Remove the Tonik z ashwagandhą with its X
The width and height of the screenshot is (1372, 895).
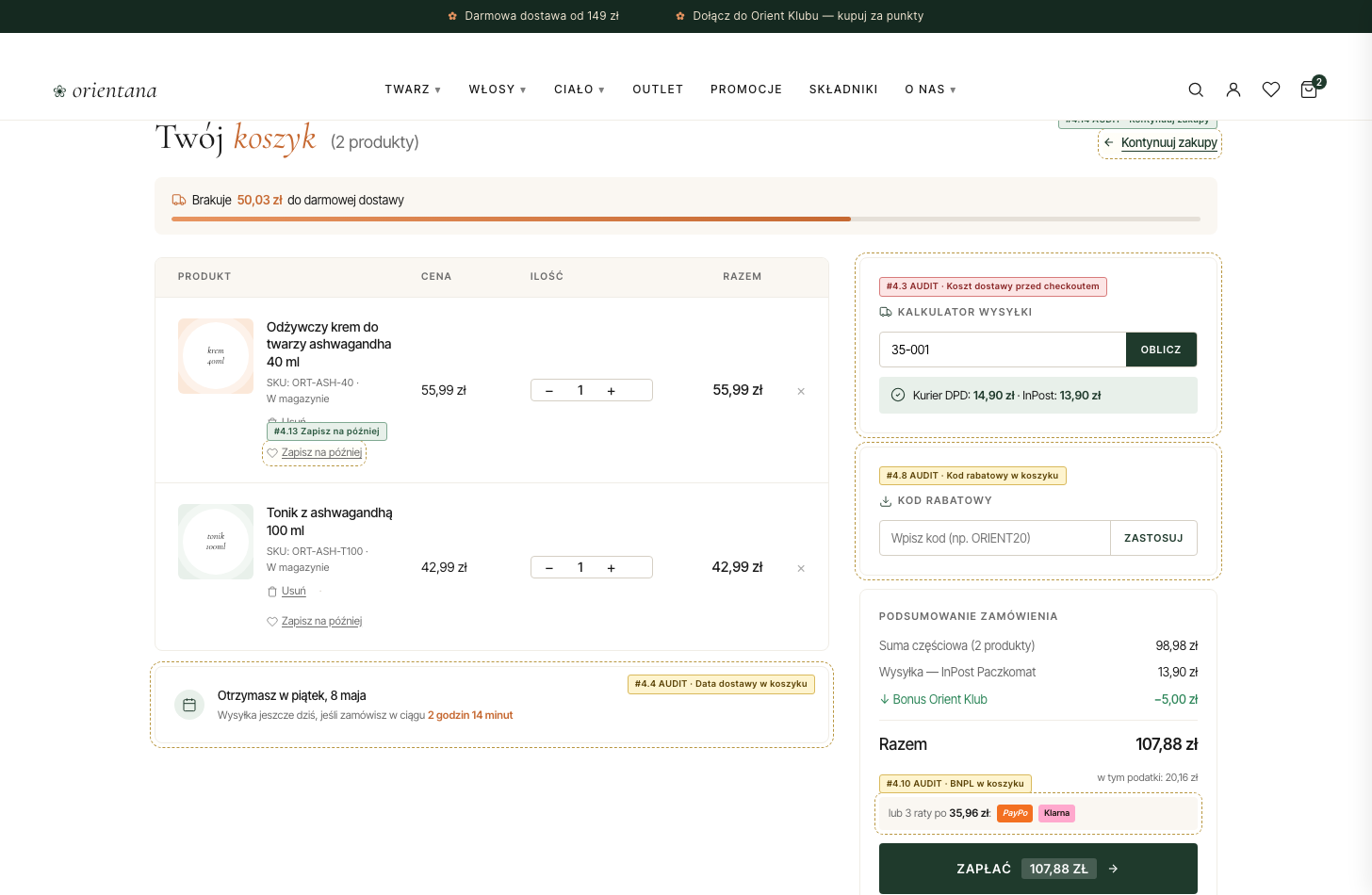801,568
